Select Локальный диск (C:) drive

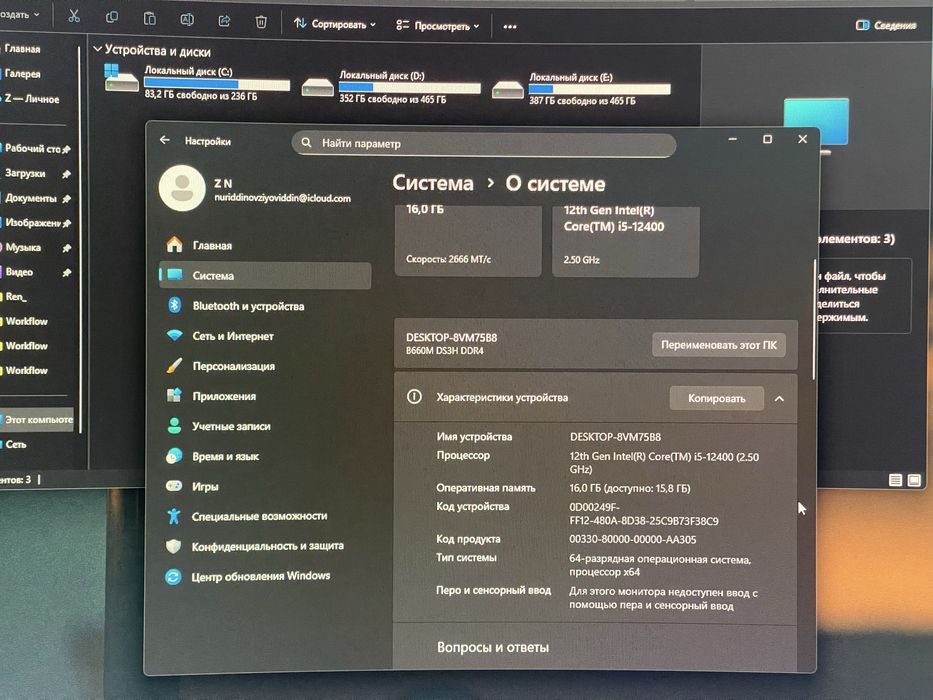point(198,82)
